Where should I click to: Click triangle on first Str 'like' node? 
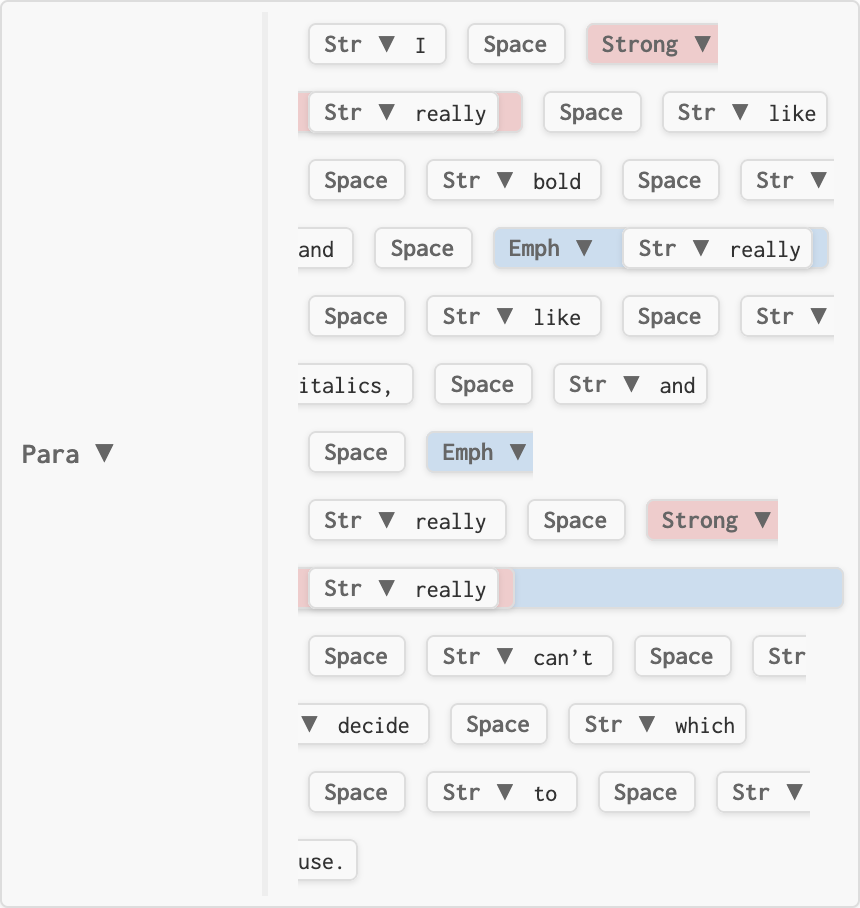click(740, 112)
